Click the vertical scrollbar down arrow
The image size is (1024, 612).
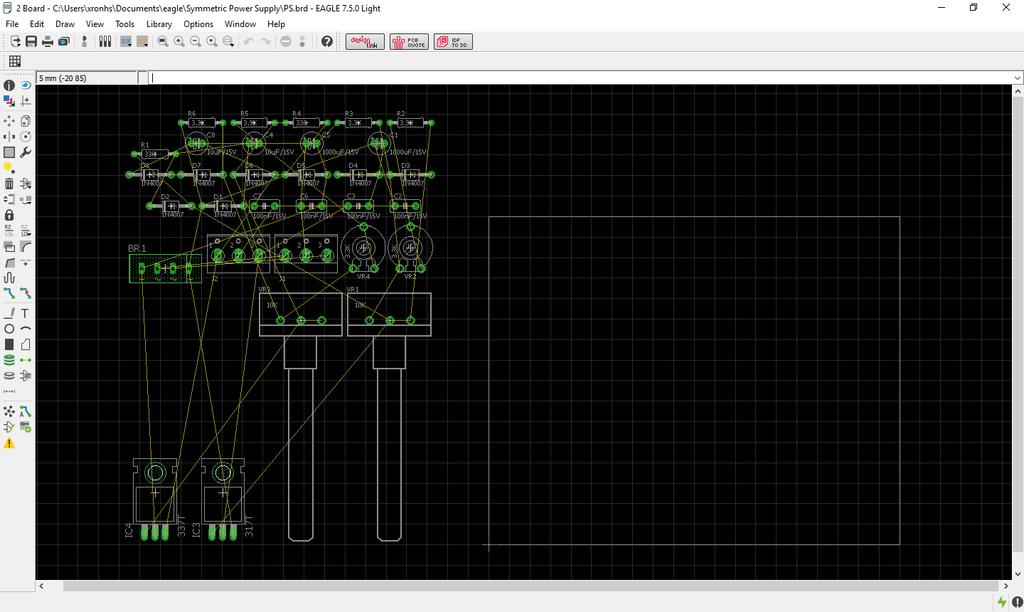pyautogui.click(x=1017, y=574)
